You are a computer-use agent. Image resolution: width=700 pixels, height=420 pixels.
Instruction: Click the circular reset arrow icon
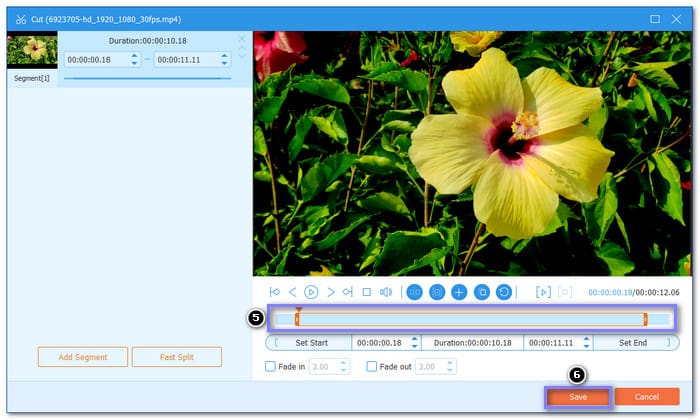[503, 292]
